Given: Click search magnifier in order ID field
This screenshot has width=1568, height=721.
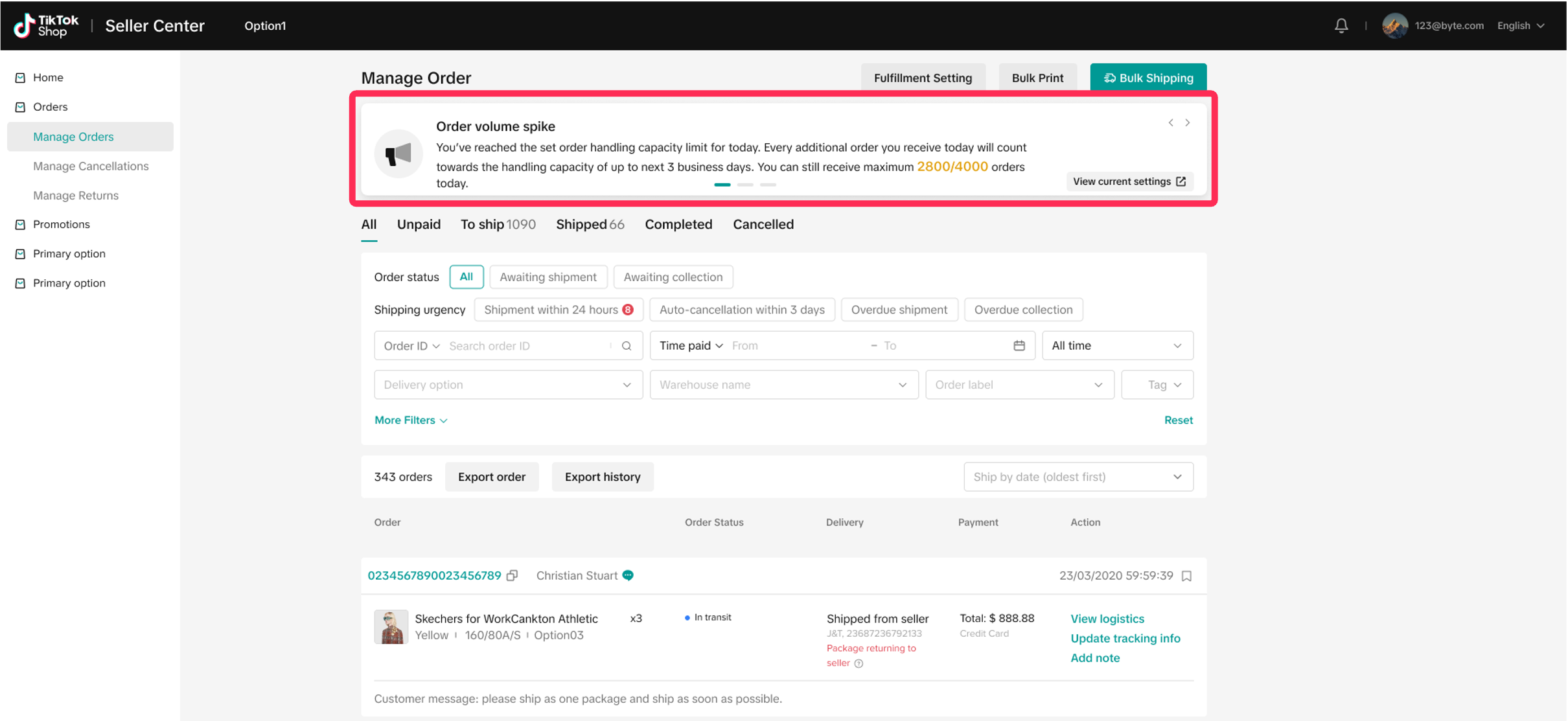Looking at the screenshot, I should 627,346.
